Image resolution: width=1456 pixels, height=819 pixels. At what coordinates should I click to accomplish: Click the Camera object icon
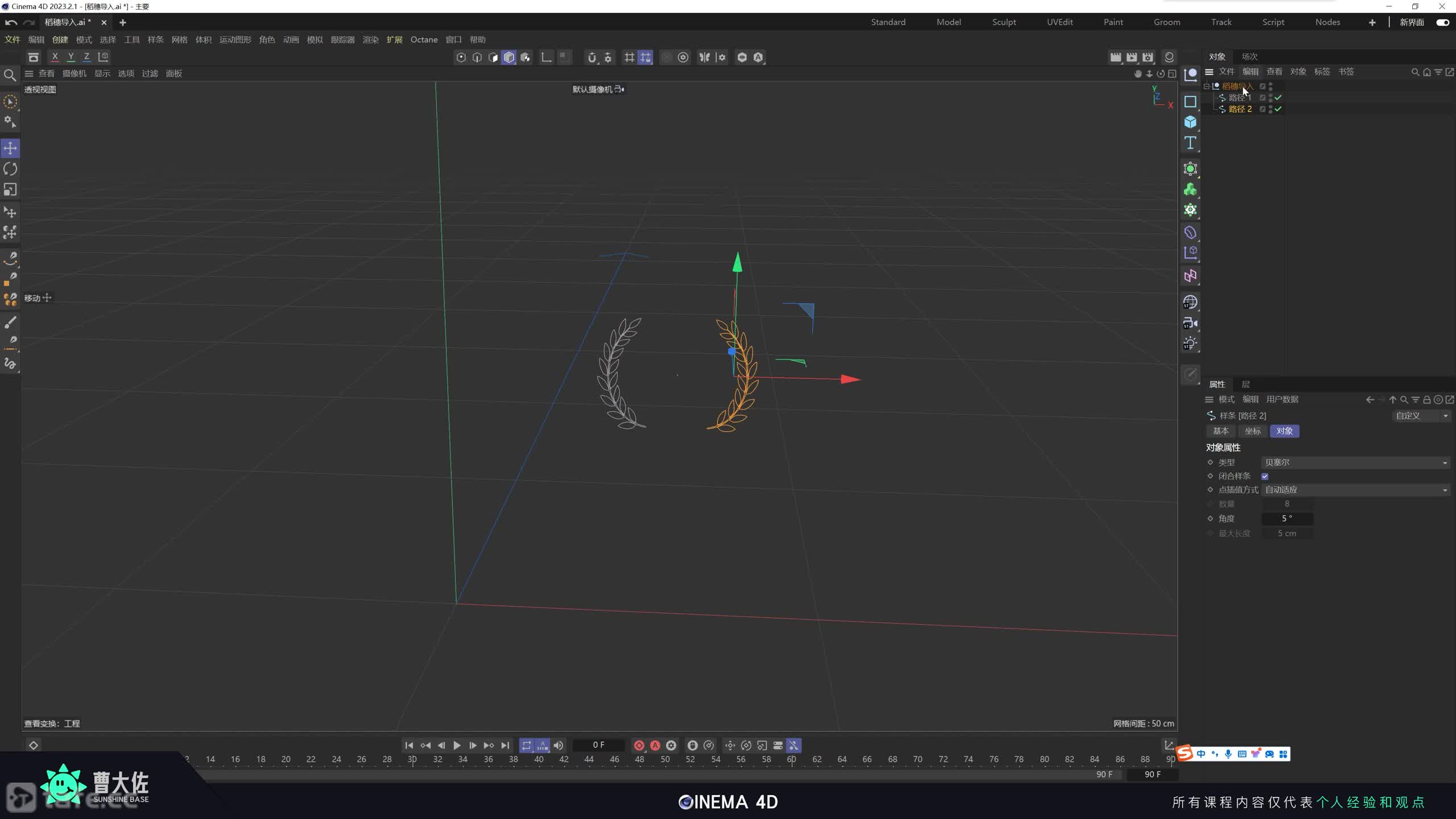pos(1190,323)
